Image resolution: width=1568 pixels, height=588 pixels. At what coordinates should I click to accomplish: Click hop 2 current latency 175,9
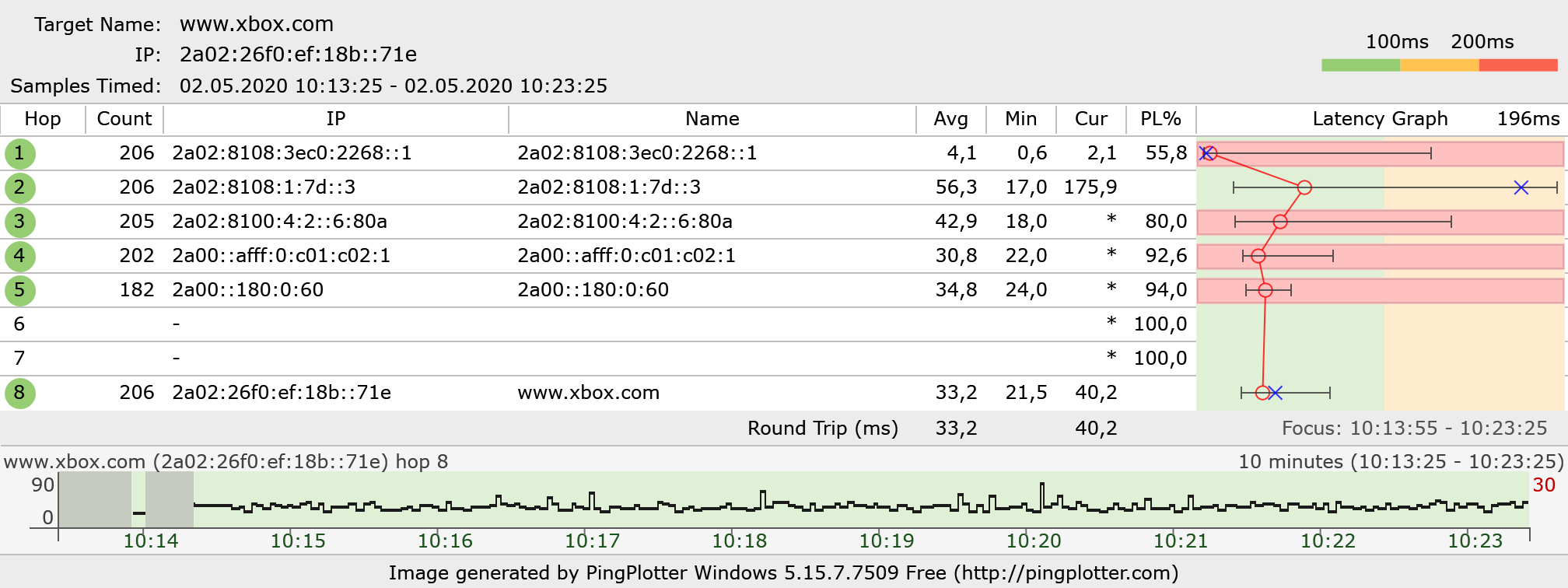click(x=1090, y=187)
